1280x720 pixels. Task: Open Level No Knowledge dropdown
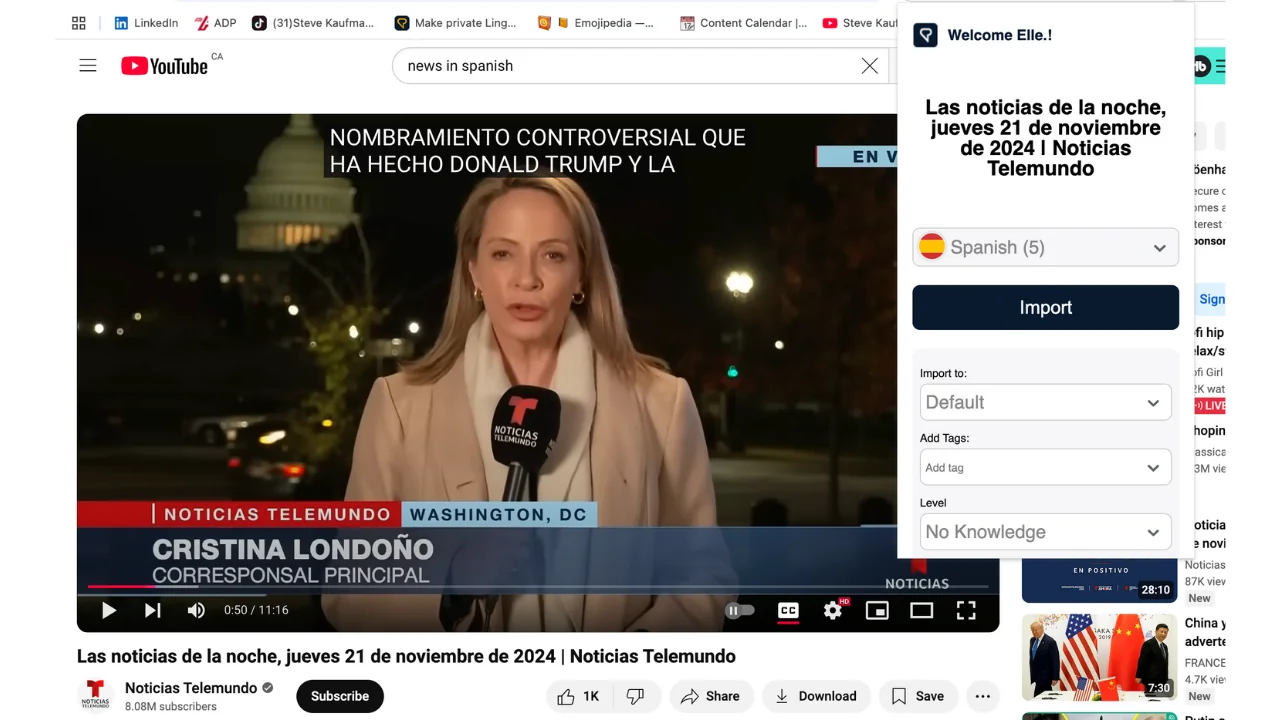(x=1045, y=532)
